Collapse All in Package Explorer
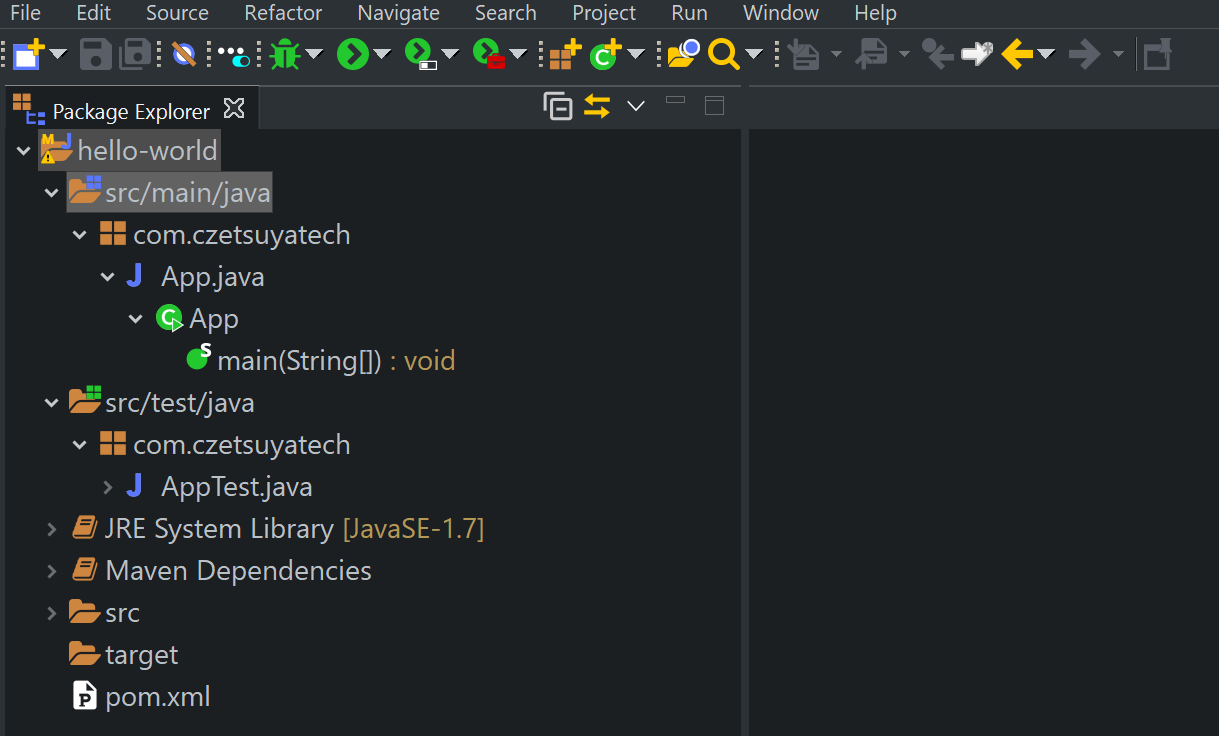 [558, 105]
